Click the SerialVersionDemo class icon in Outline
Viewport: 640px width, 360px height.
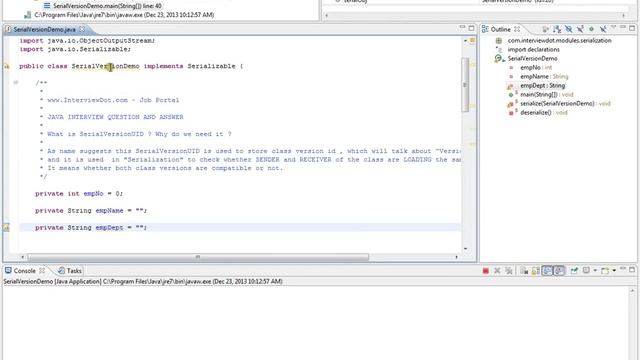498,58
